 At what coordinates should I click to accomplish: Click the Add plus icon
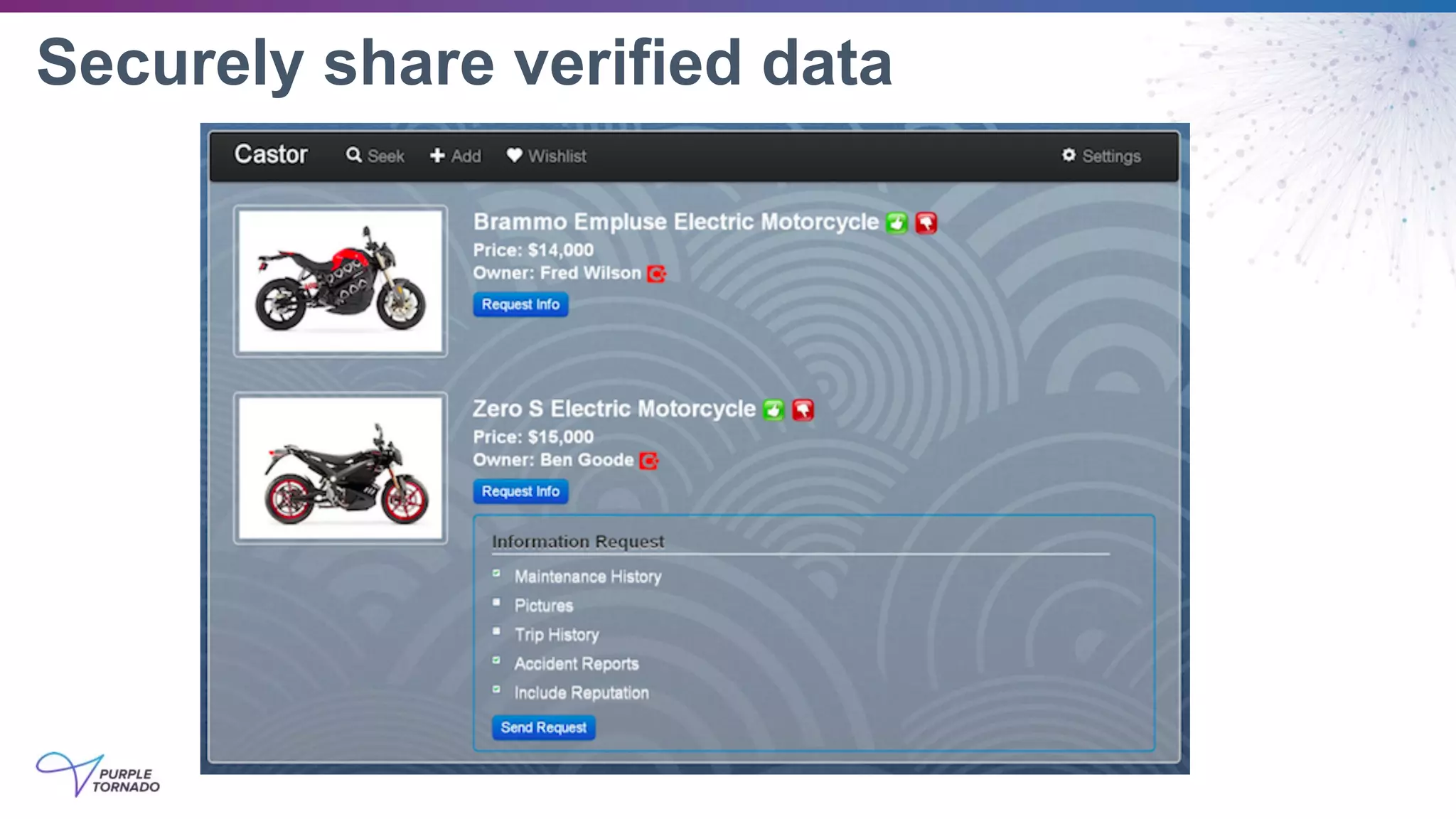point(437,156)
